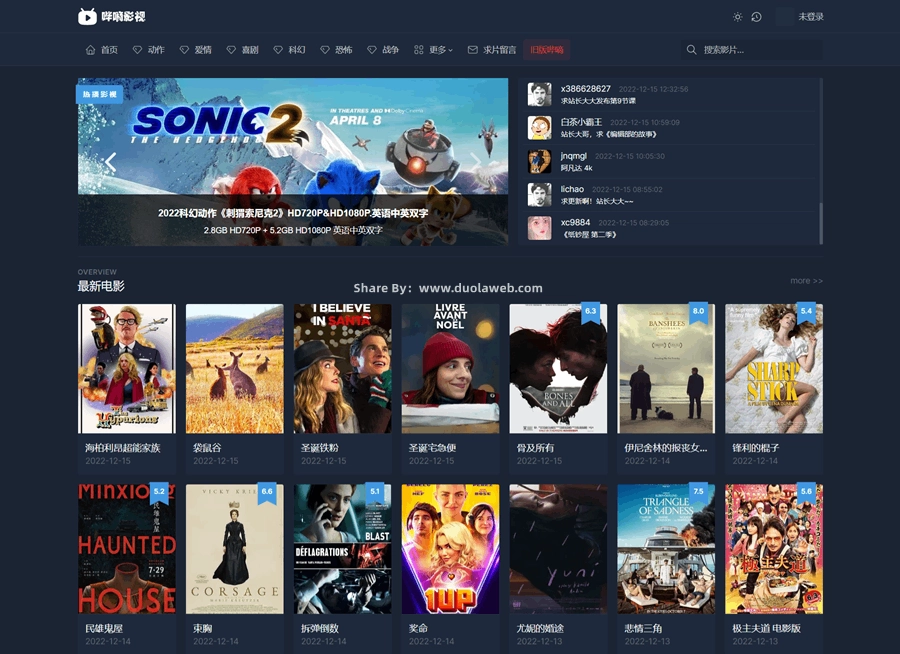Click the movie title 尤妮的婚途

coord(540,628)
